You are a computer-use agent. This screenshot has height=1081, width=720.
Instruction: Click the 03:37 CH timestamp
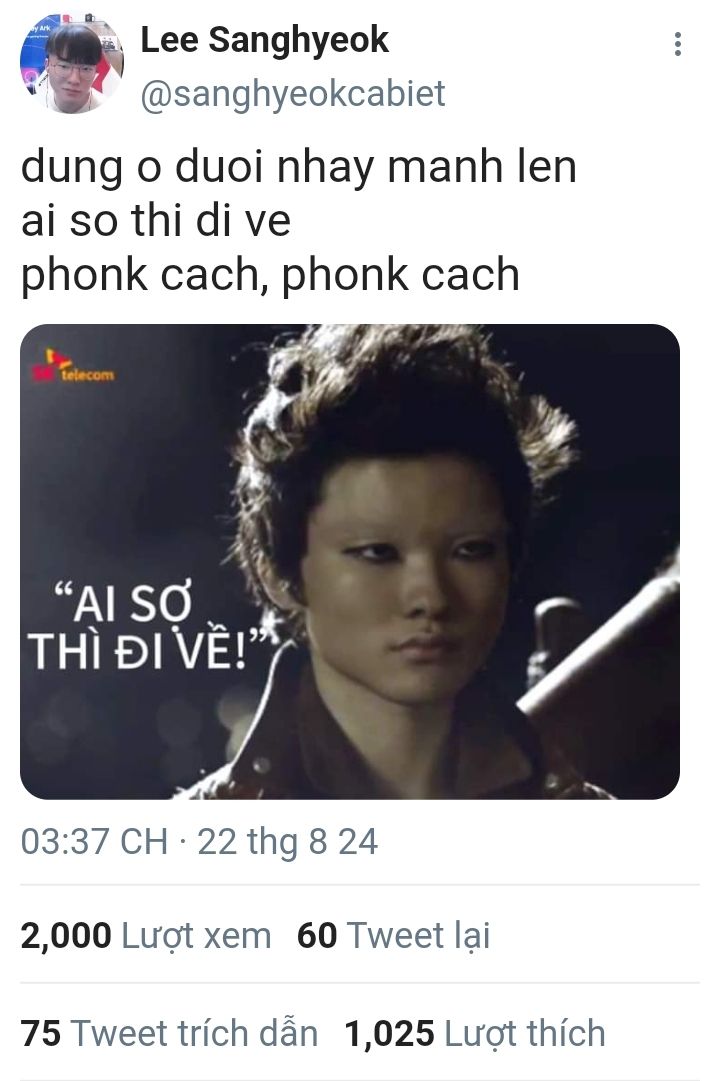click(94, 842)
